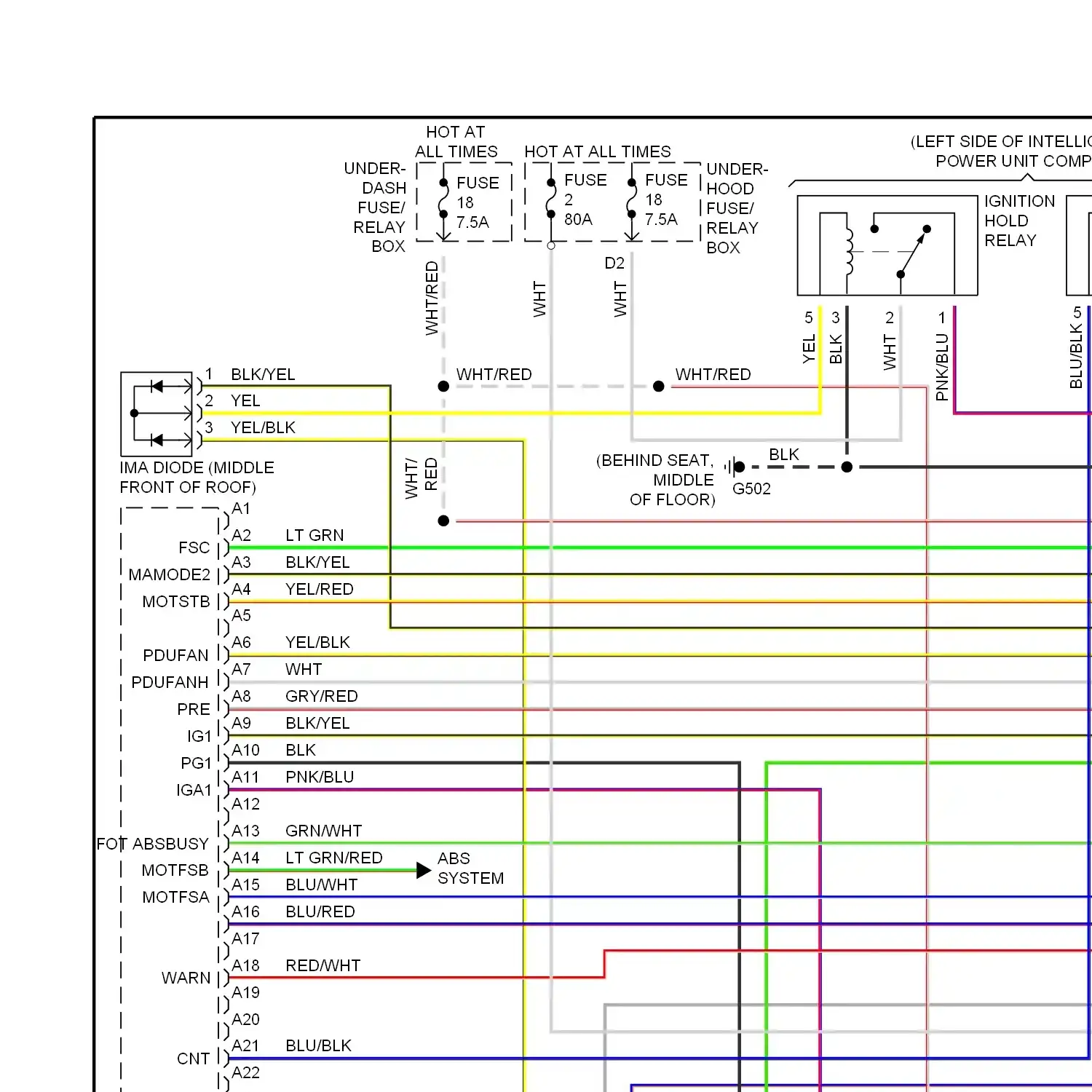Screen dimensions: 1092x1092
Task: Click the vertical BLU/BLK label near the top-right edge
Action: (1076, 356)
